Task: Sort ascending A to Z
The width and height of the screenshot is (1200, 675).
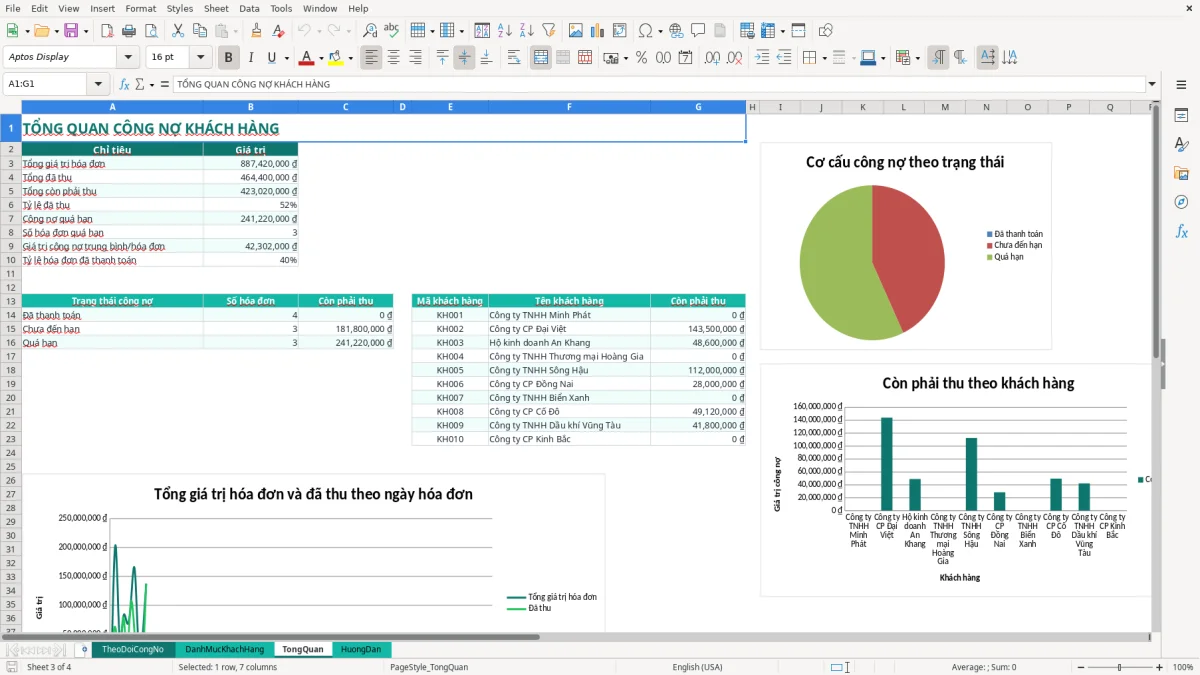Action: pos(505,31)
